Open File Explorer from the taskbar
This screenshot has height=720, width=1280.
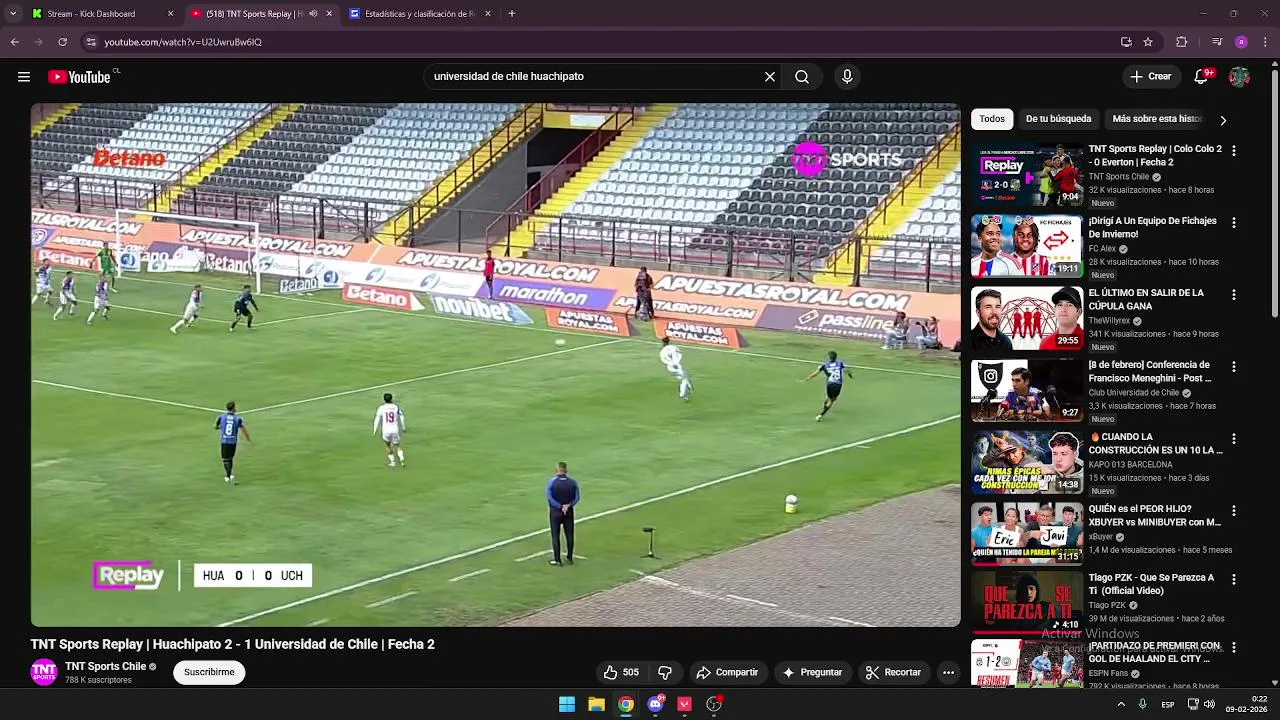pos(596,704)
